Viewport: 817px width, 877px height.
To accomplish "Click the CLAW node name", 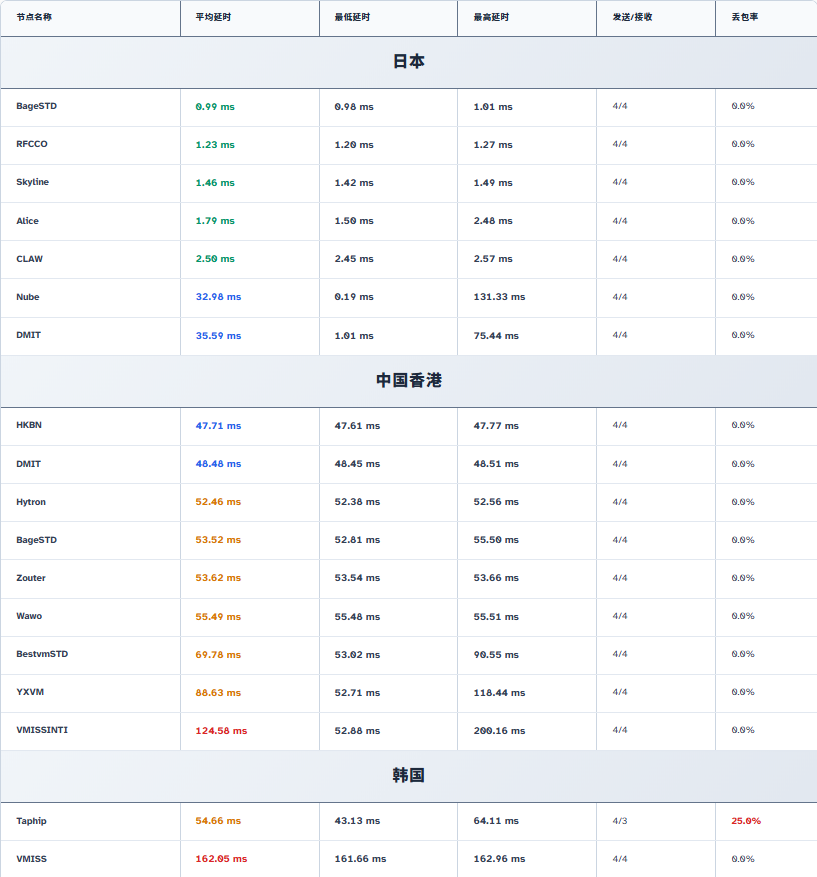I will click(29, 259).
